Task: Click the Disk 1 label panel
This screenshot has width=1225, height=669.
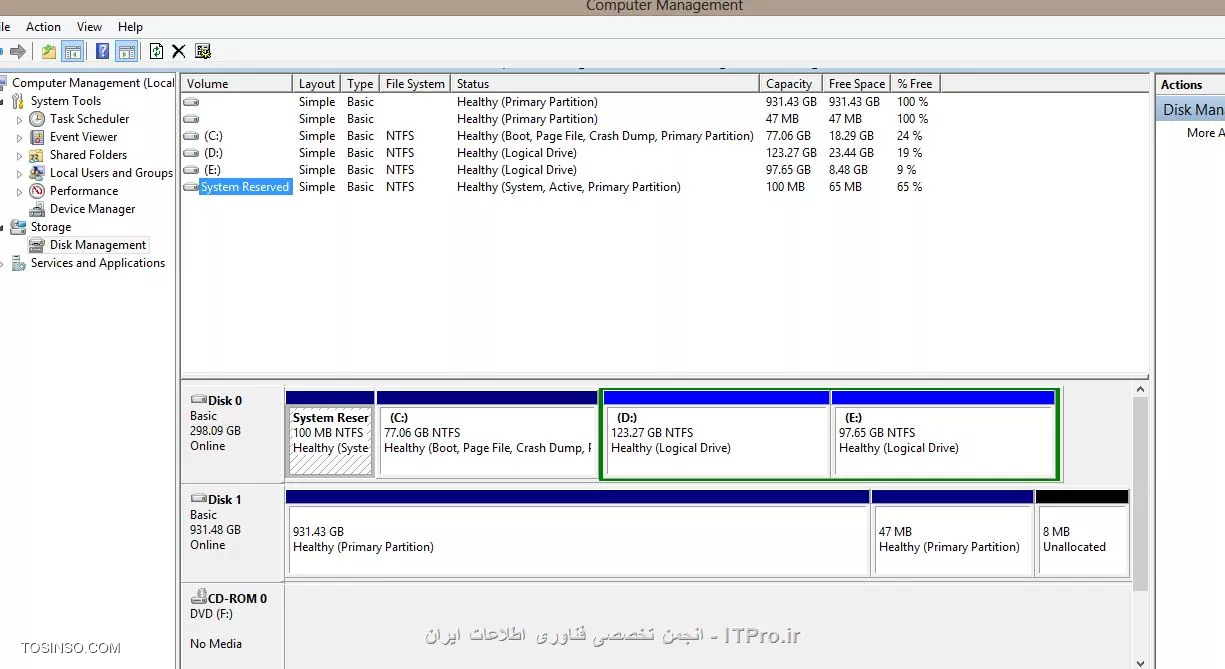Action: coord(232,533)
